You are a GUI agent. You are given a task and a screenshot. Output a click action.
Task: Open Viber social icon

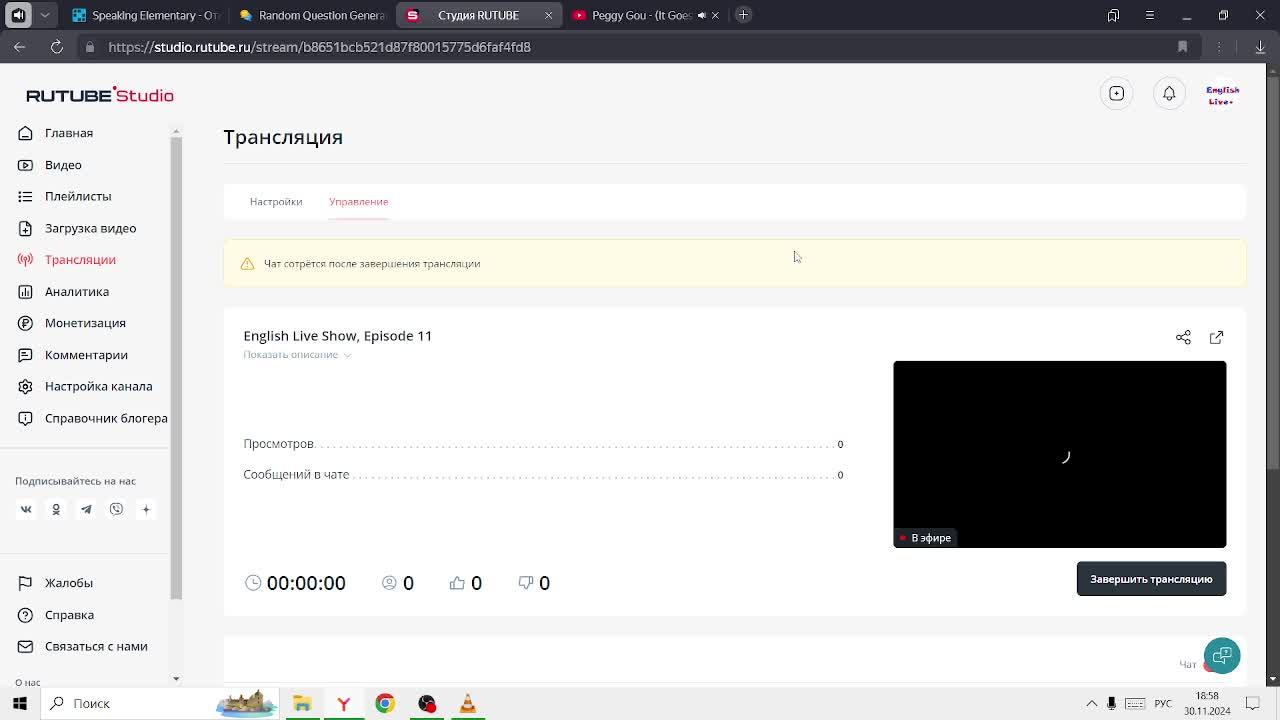coord(116,509)
